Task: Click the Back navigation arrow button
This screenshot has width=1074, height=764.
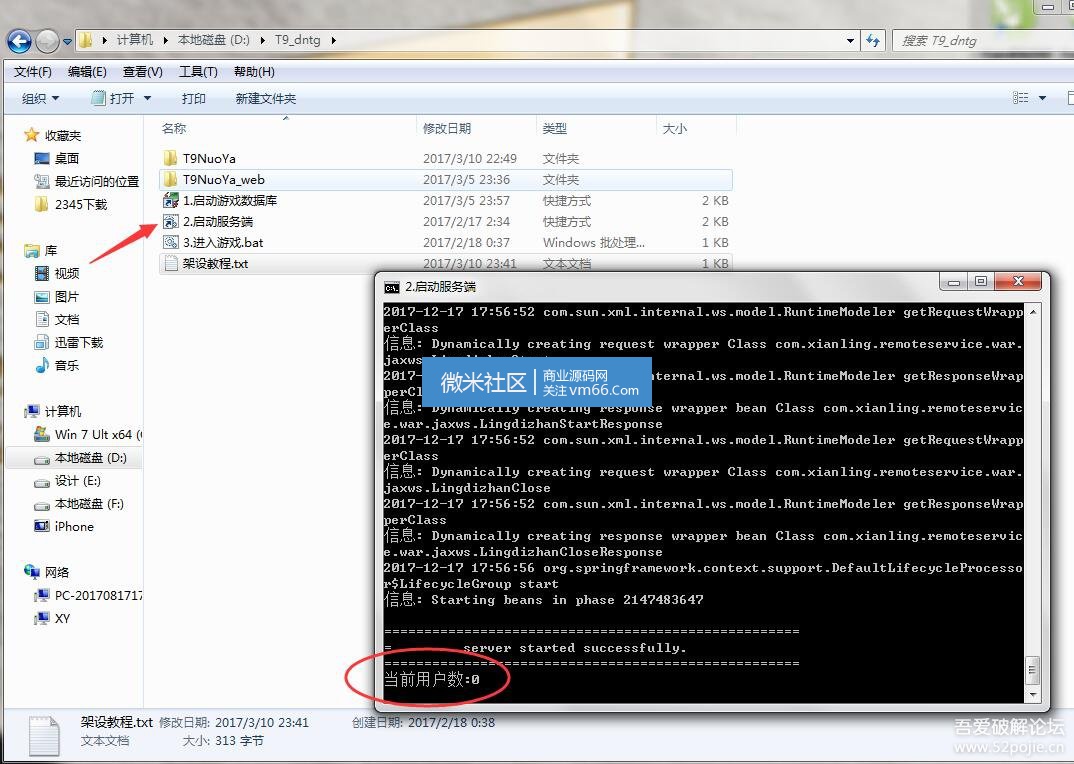Action: point(19,41)
